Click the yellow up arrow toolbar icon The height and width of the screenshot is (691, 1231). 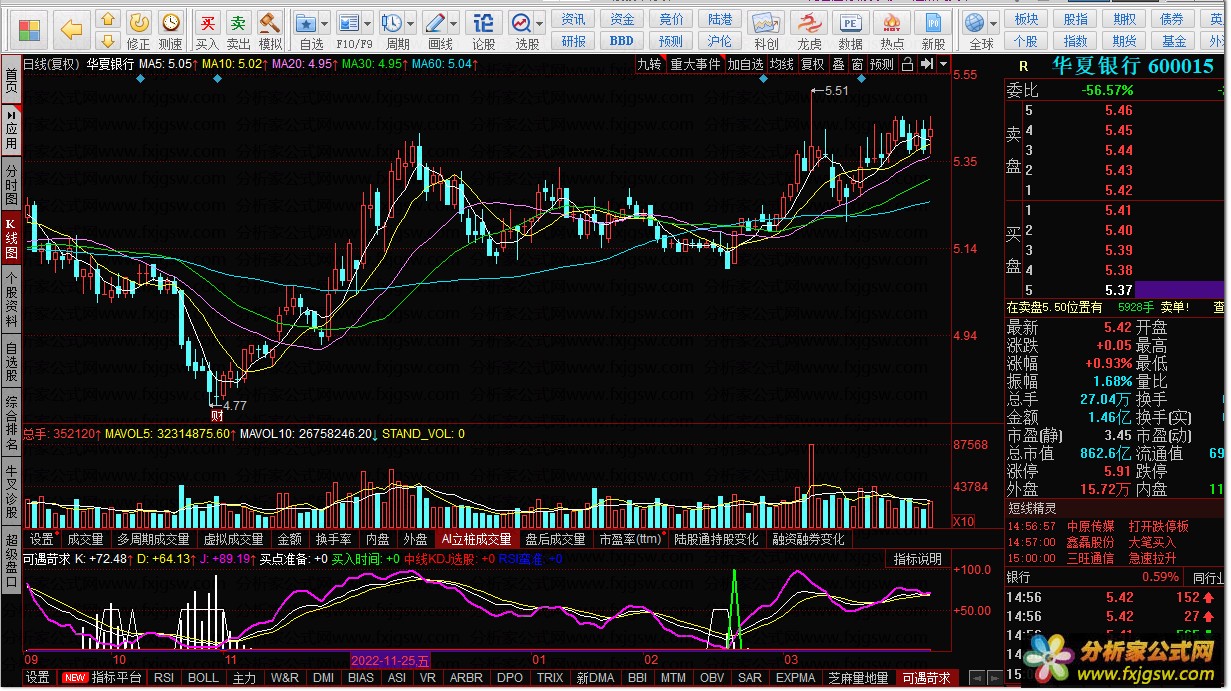[108, 18]
